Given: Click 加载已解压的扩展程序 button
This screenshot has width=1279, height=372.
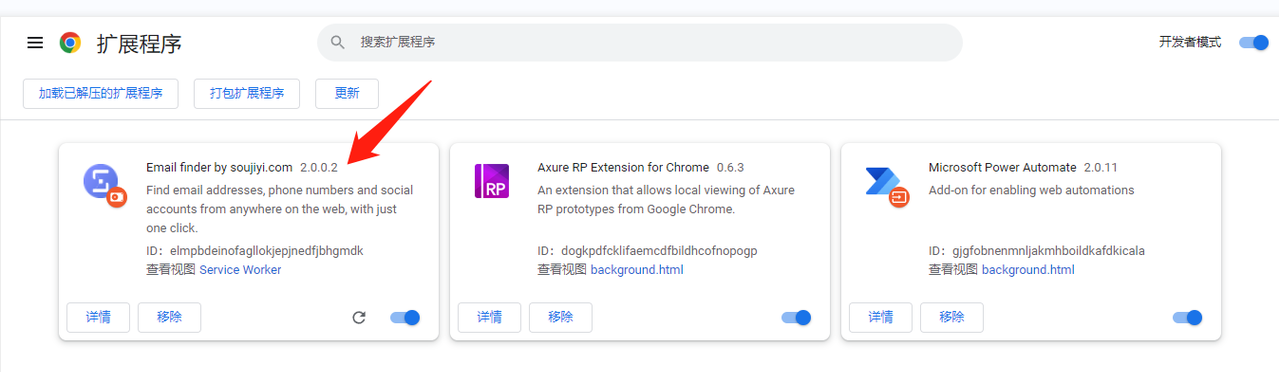Looking at the screenshot, I should click(x=100, y=93).
